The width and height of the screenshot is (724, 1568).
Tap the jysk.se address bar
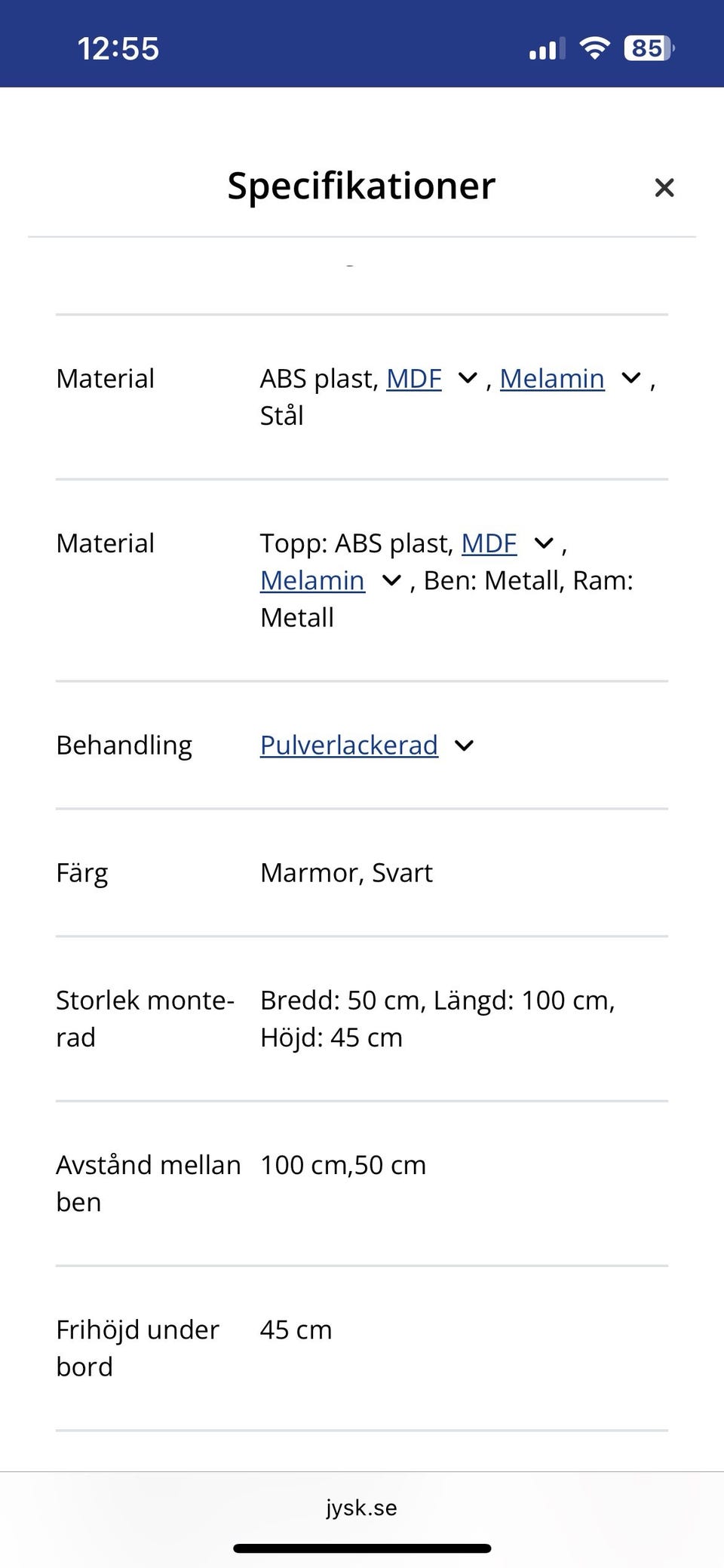(362, 1507)
